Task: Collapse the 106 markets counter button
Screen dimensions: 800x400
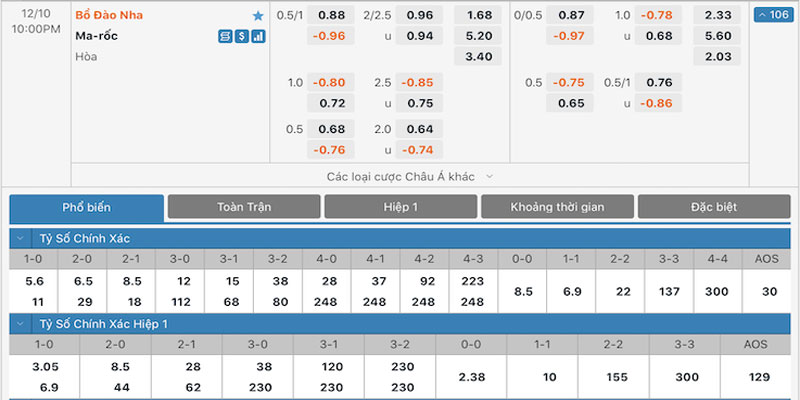Action: 773,15
